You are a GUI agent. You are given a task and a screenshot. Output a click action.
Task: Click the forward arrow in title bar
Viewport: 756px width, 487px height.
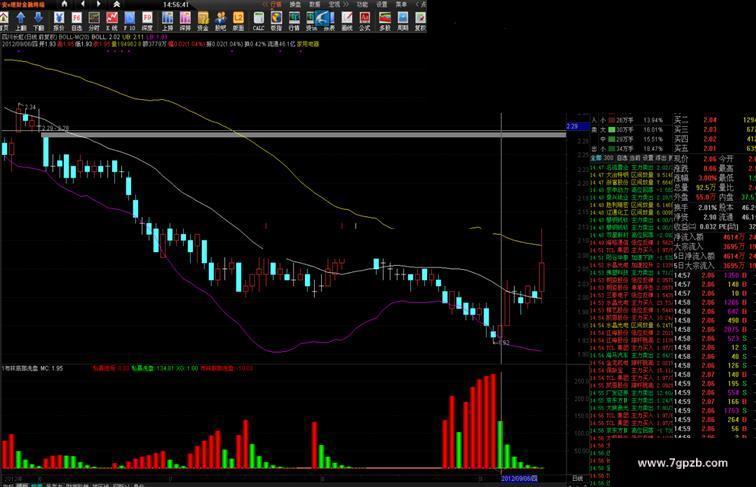[x=99, y=4]
